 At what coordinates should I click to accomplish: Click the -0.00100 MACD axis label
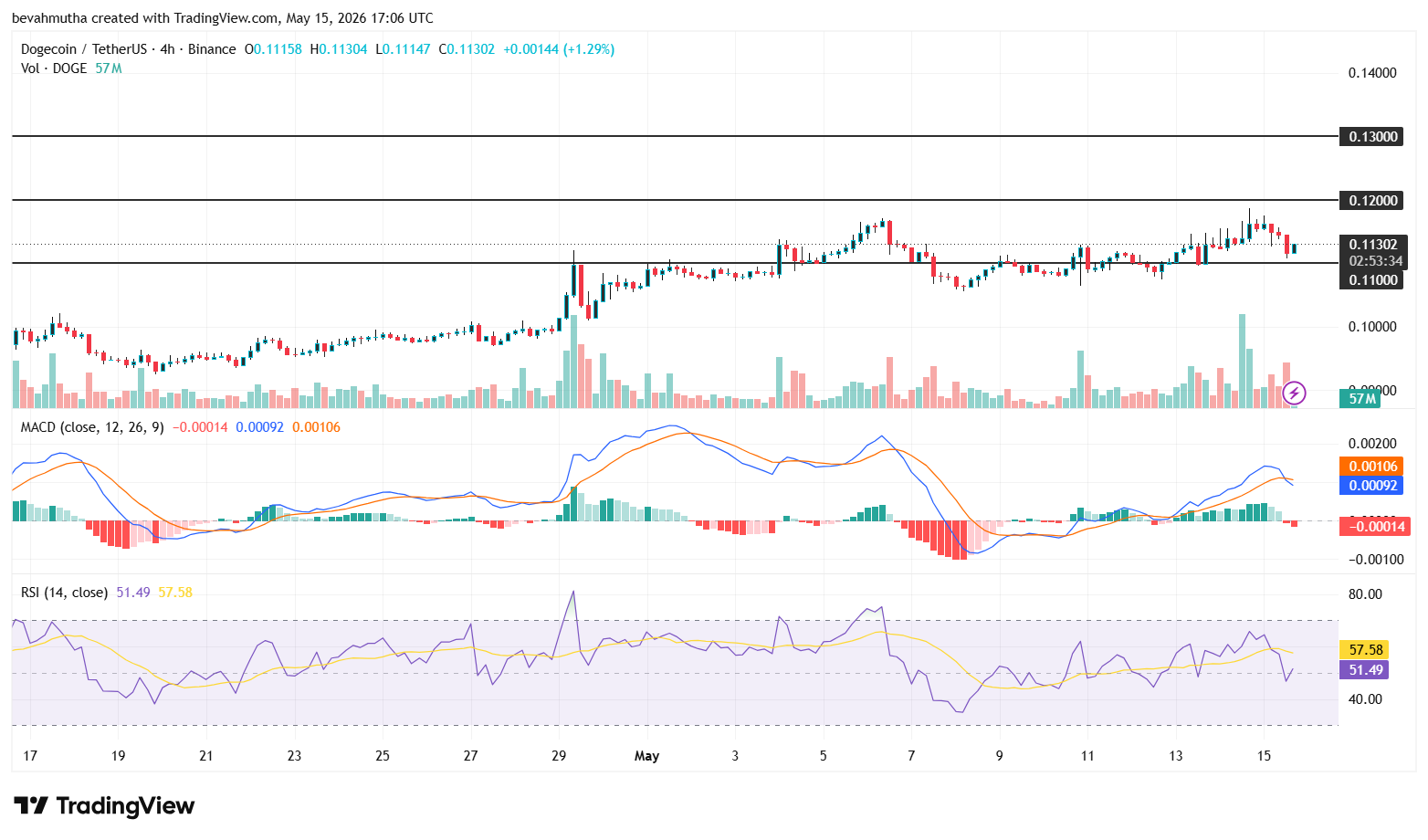[1375, 560]
